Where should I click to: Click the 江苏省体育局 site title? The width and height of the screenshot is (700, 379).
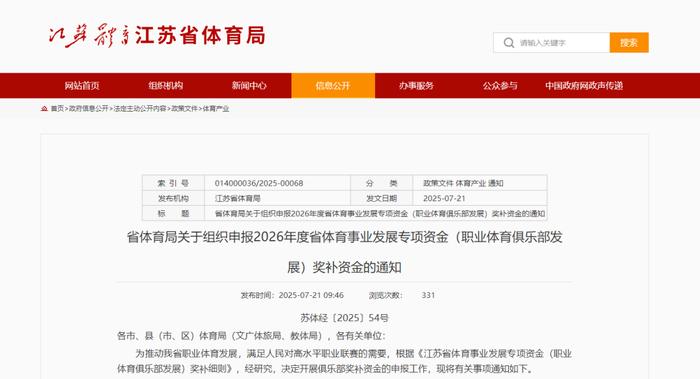pos(200,35)
